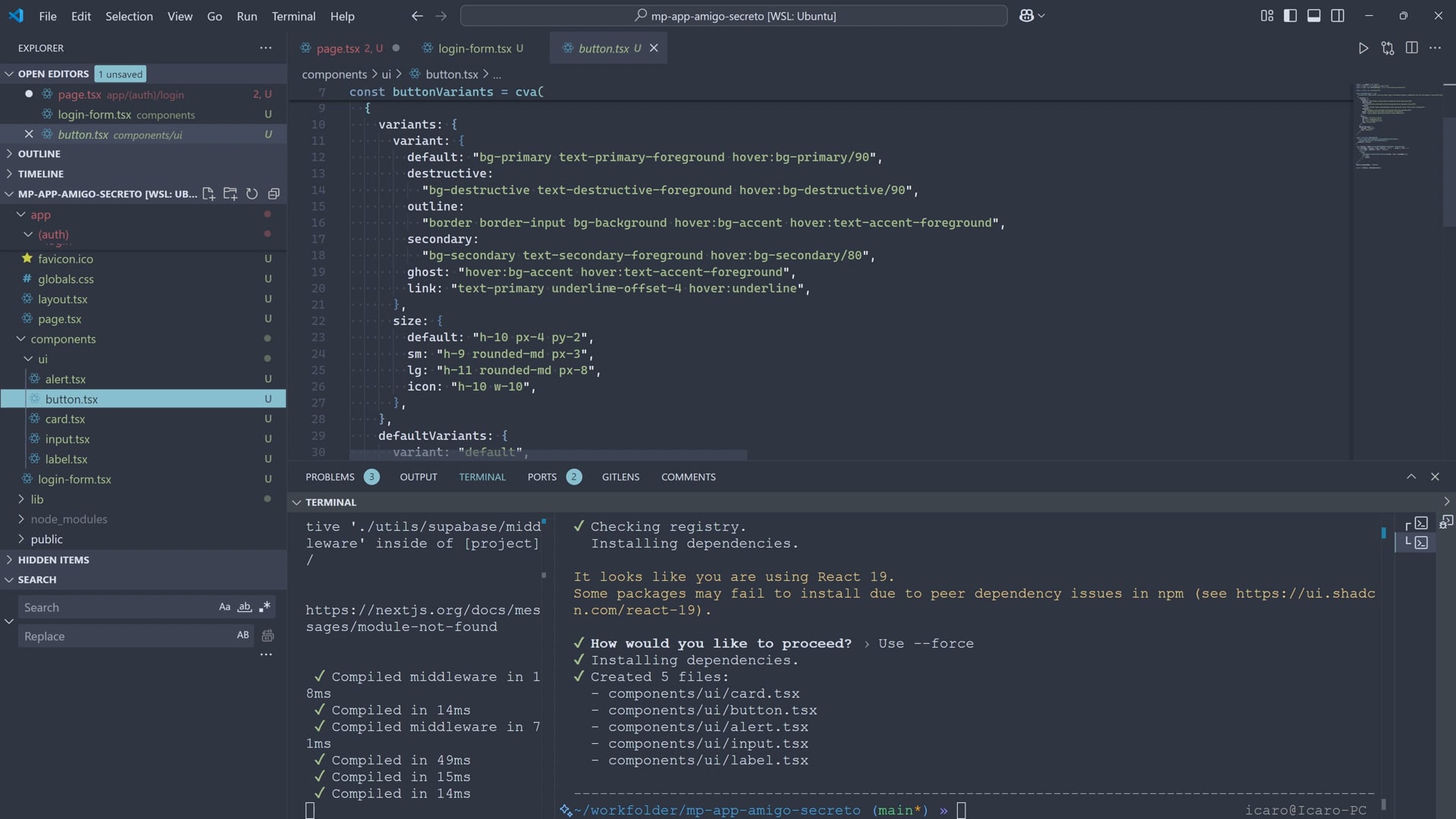The width and height of the screenshot is (1456, 819).
Task: Collapse the components folder
Action: click(63, 339)
